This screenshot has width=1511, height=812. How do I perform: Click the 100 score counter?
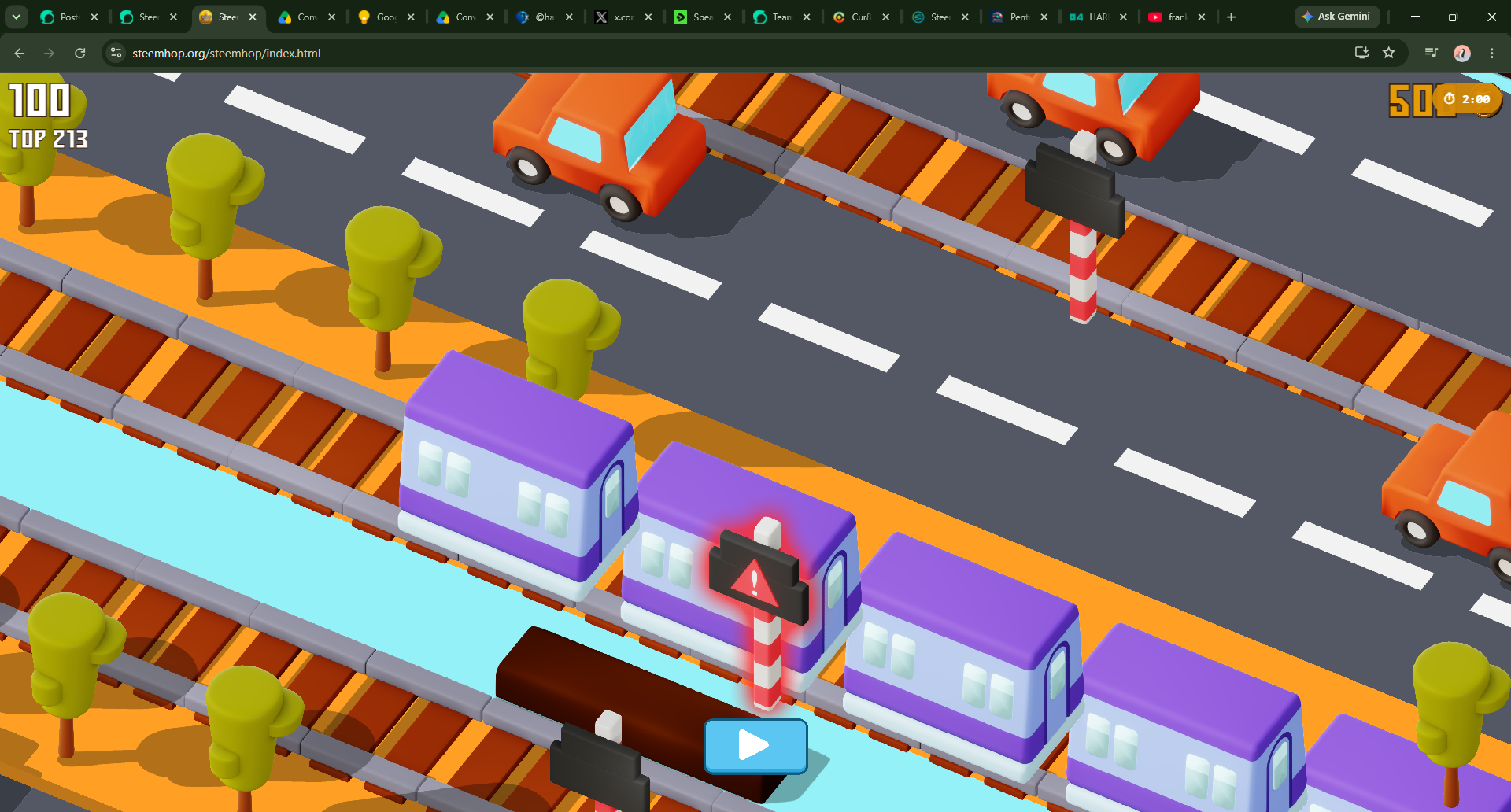click(40, 101)
